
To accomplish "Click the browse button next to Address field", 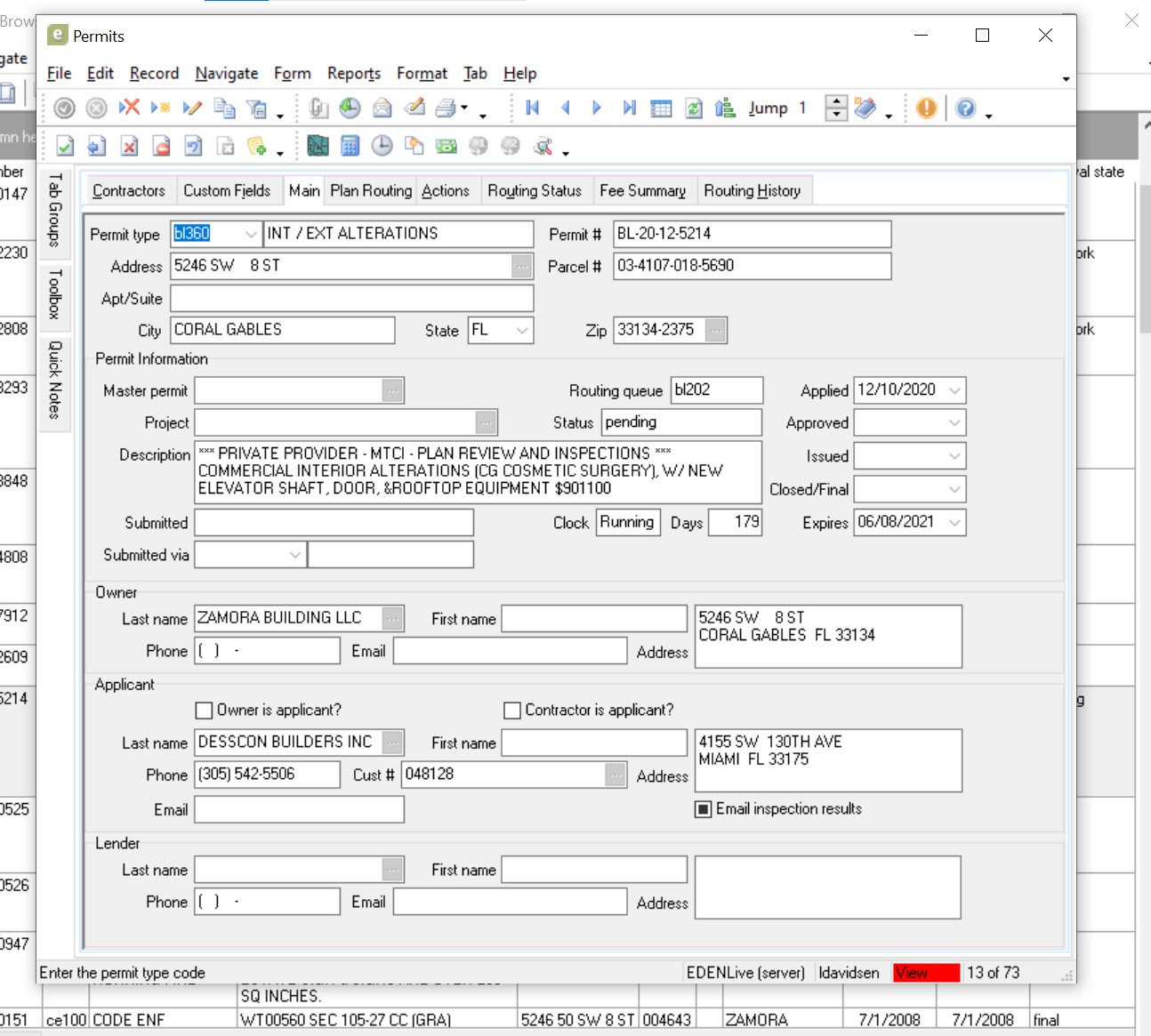I will (x=522, y=266).
